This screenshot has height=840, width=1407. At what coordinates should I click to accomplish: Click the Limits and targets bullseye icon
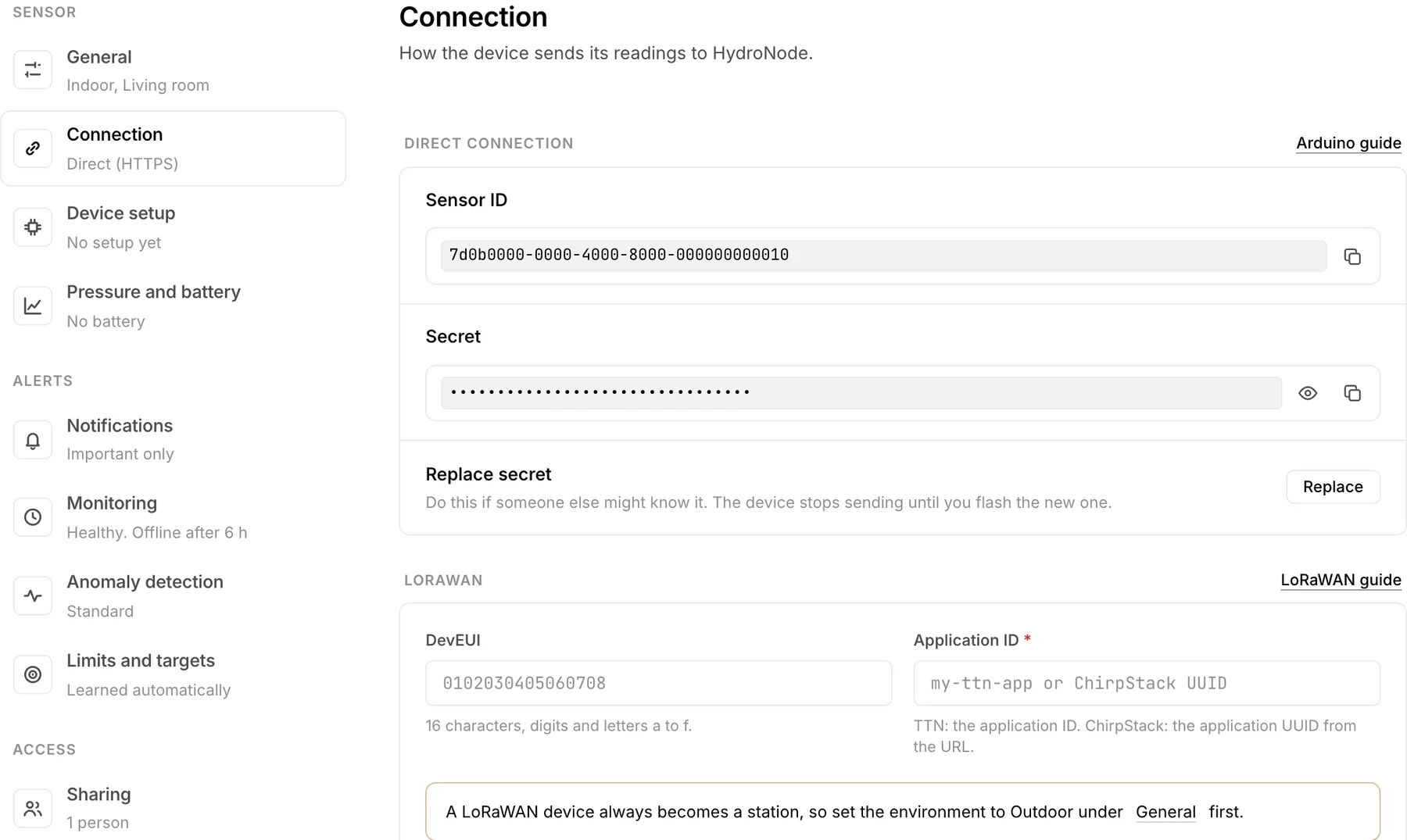pyautogui.click(x=33, y=674)
